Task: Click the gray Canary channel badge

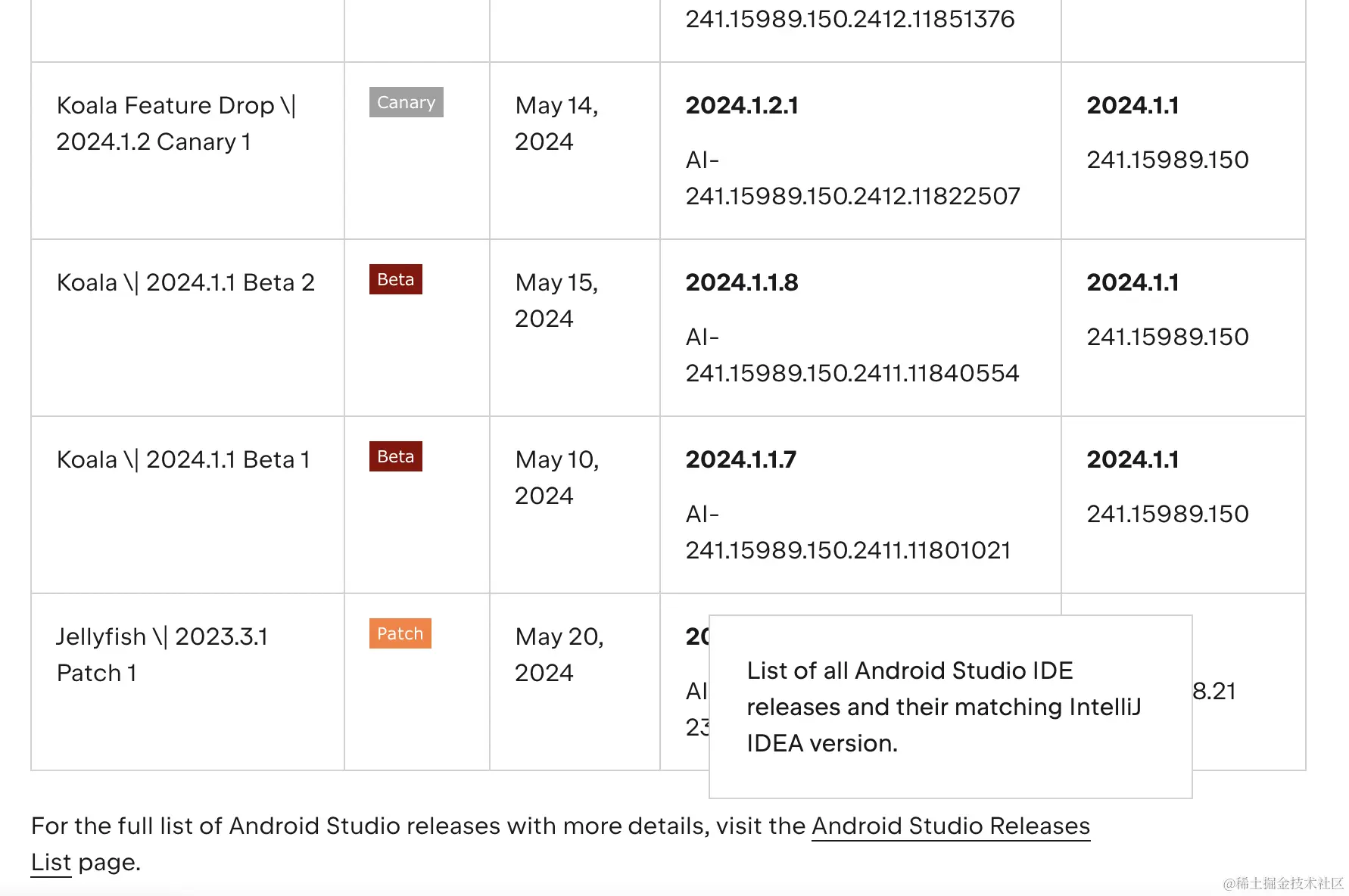Action: pos(406,103)
